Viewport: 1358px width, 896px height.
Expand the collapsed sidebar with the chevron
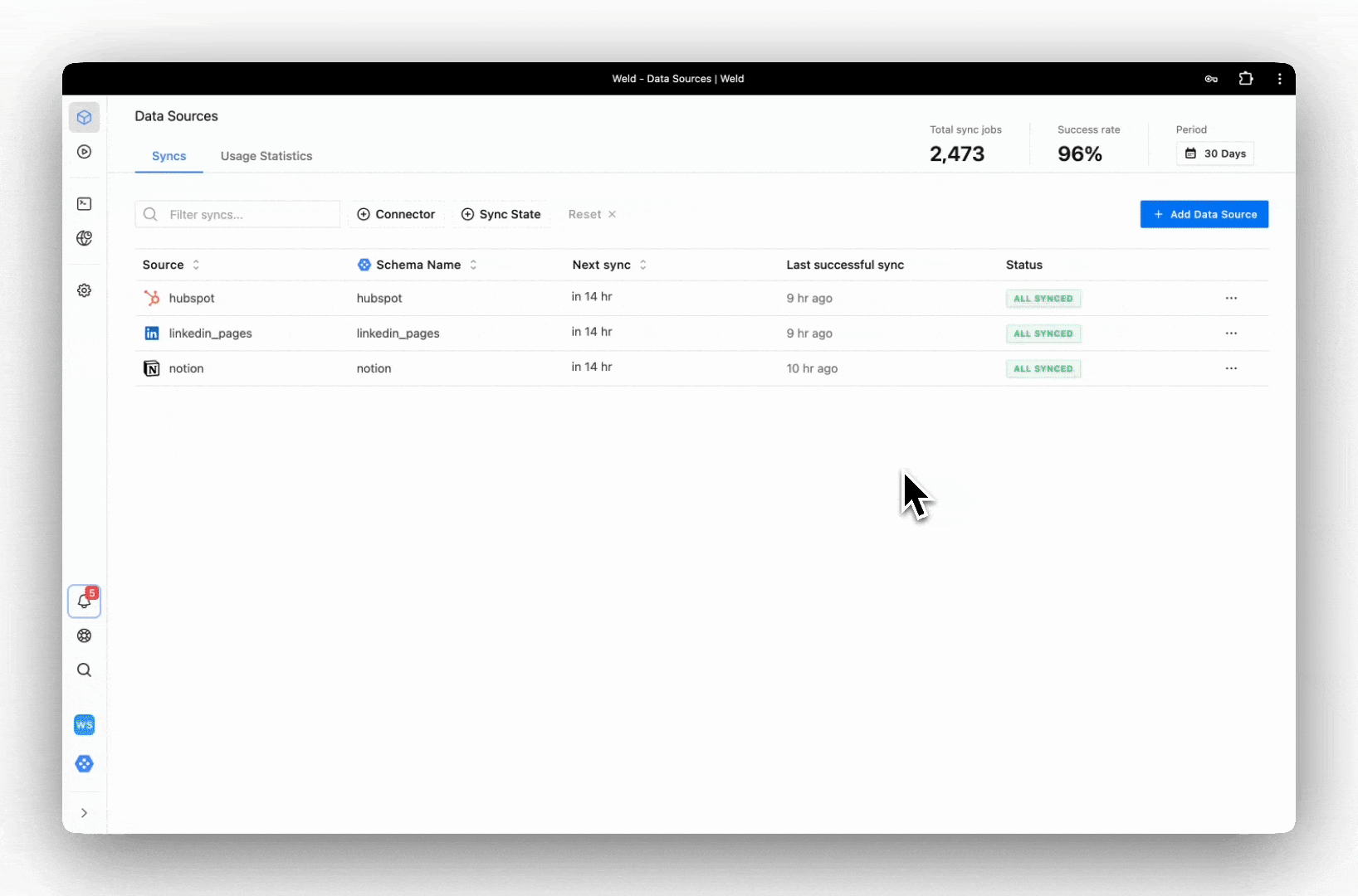click(84, 813)
